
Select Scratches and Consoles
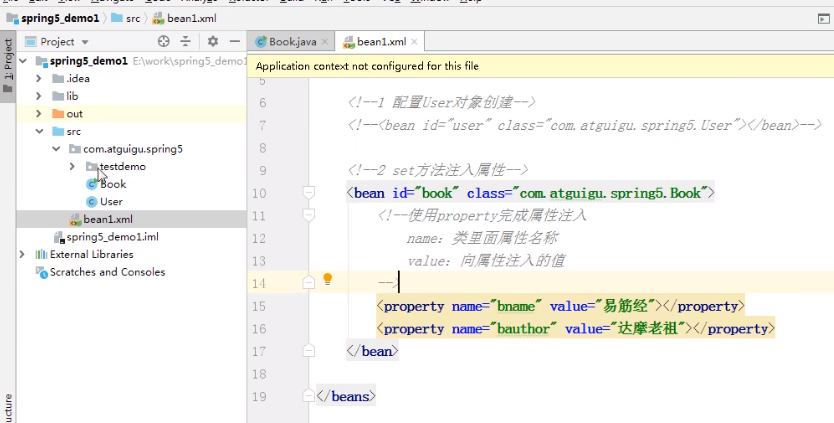click(x=107, y=272)
